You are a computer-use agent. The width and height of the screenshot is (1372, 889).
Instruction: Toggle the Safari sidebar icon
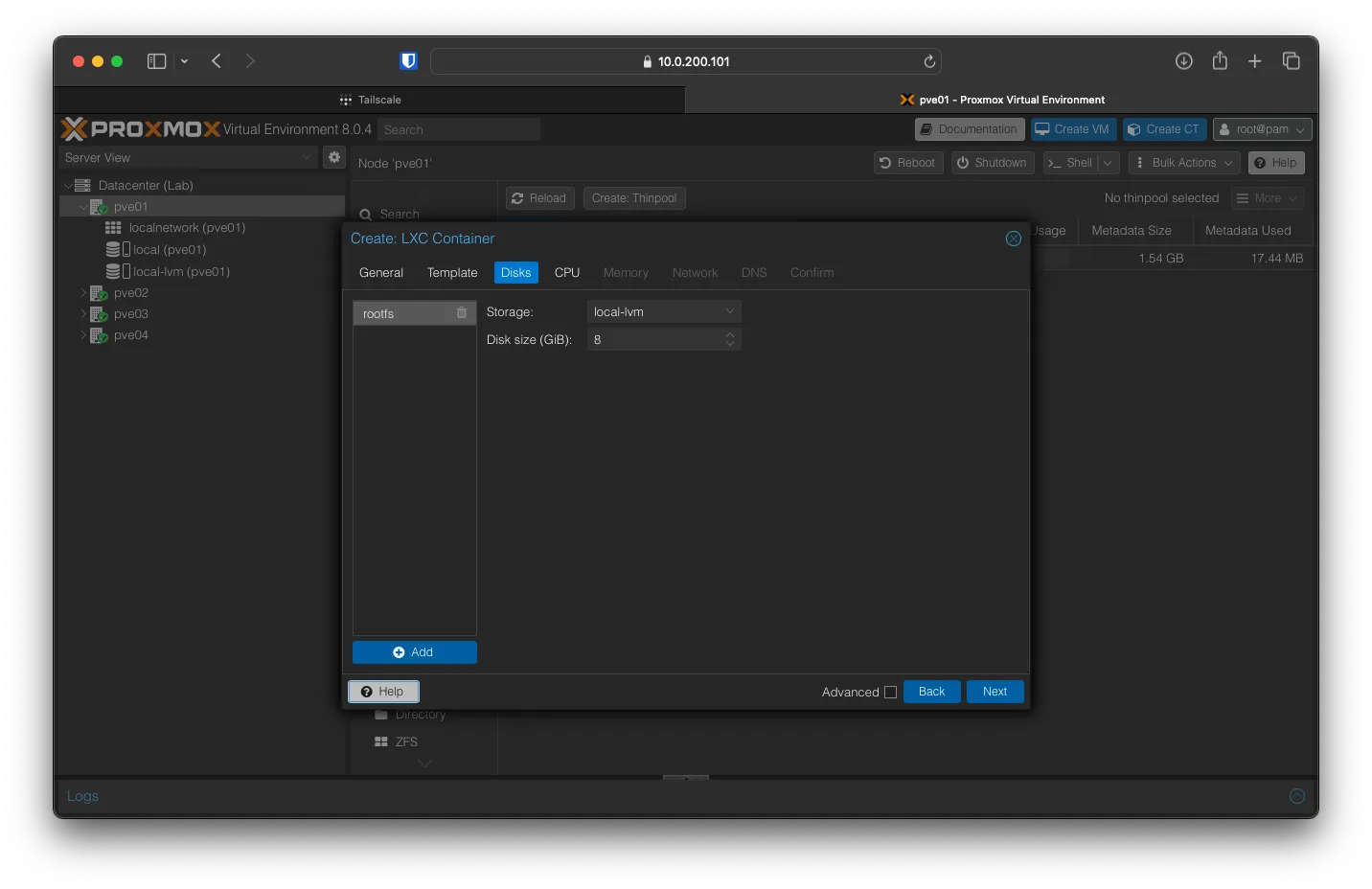(x=156, y=61)
